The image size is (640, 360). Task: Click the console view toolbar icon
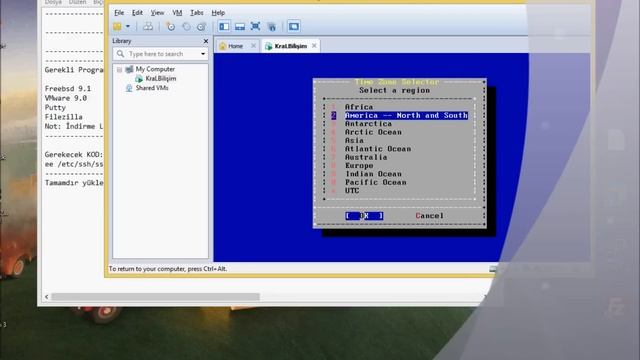tap(293, 27)
